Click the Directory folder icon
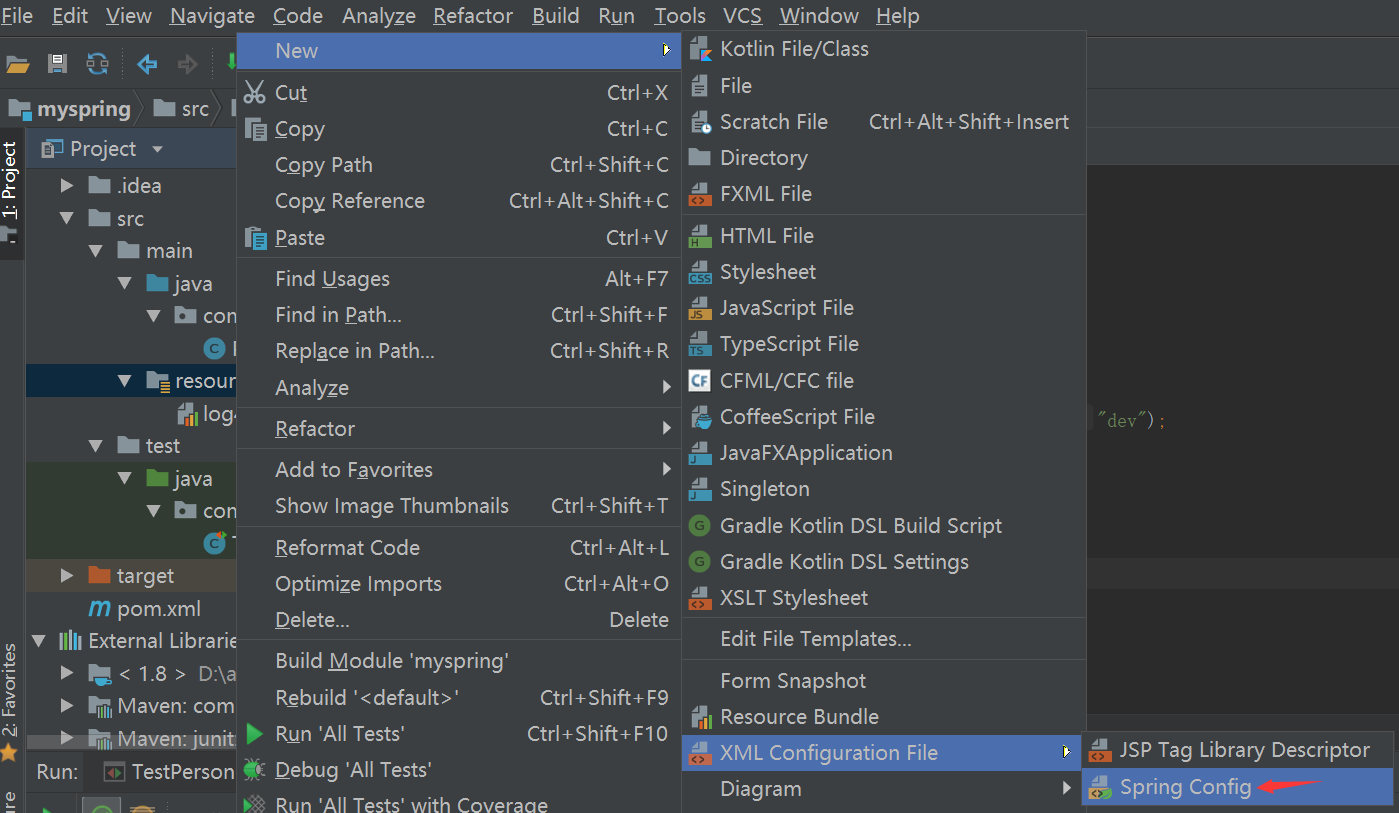Screen dimensions: 1399x813 701,158
